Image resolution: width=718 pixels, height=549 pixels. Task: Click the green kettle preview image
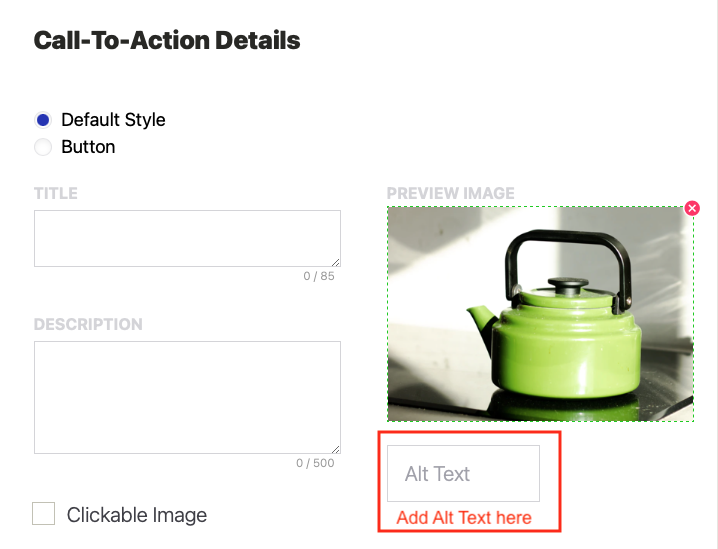[540, 314]
